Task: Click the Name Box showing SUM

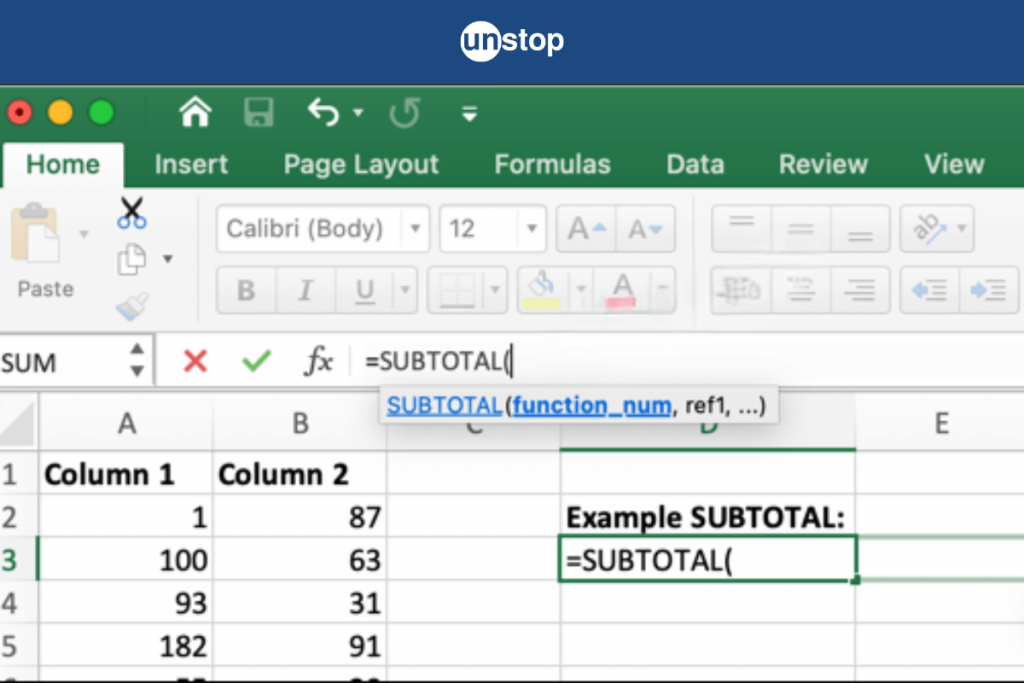Action: click(x=62, y=361)
